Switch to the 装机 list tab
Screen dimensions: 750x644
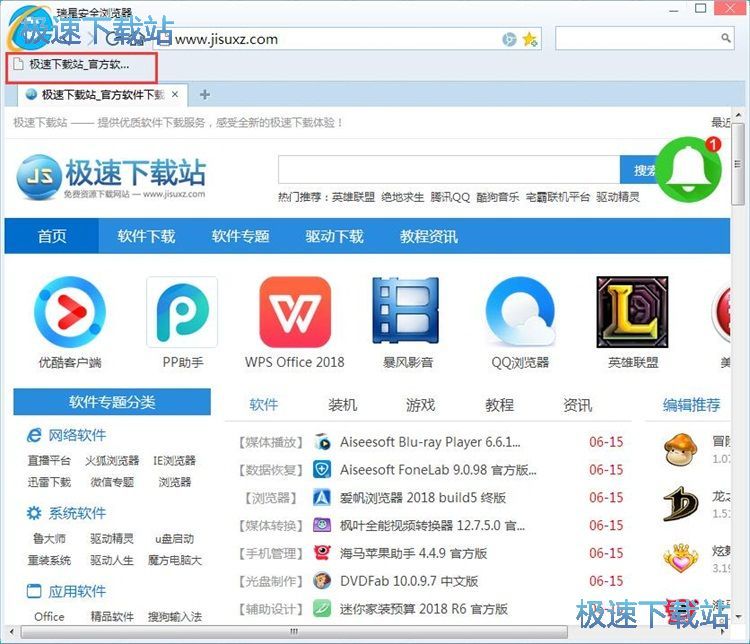point(342,405)
